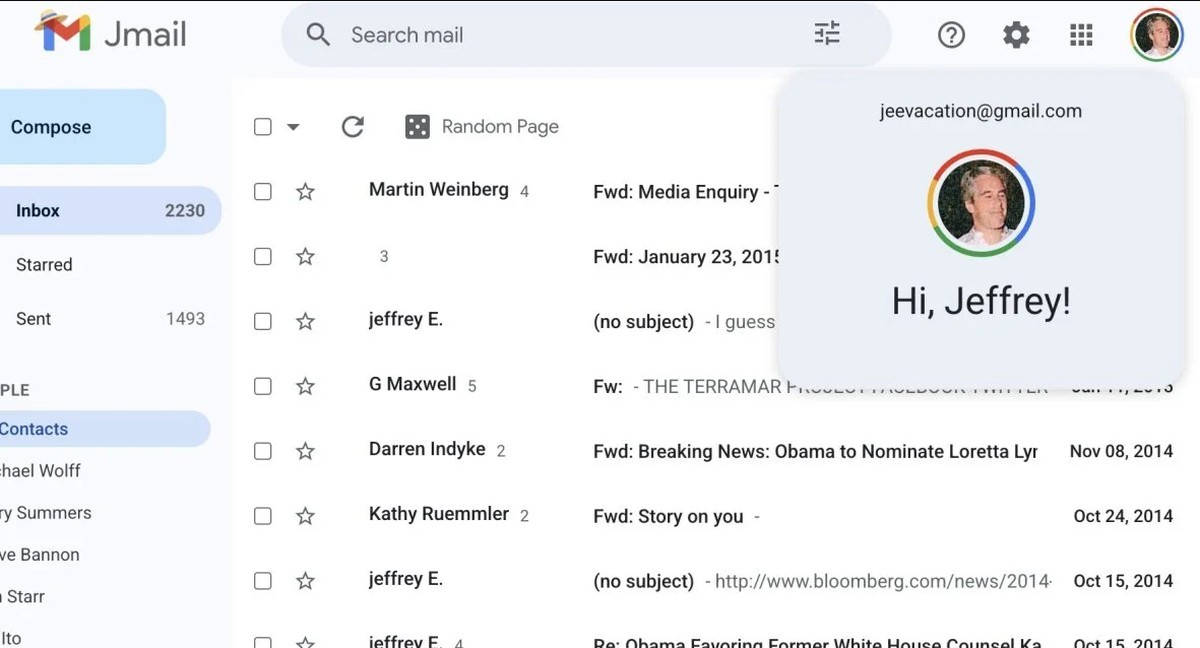
Task: Open the Contacts entry in the sidebar
Action: 35,428
